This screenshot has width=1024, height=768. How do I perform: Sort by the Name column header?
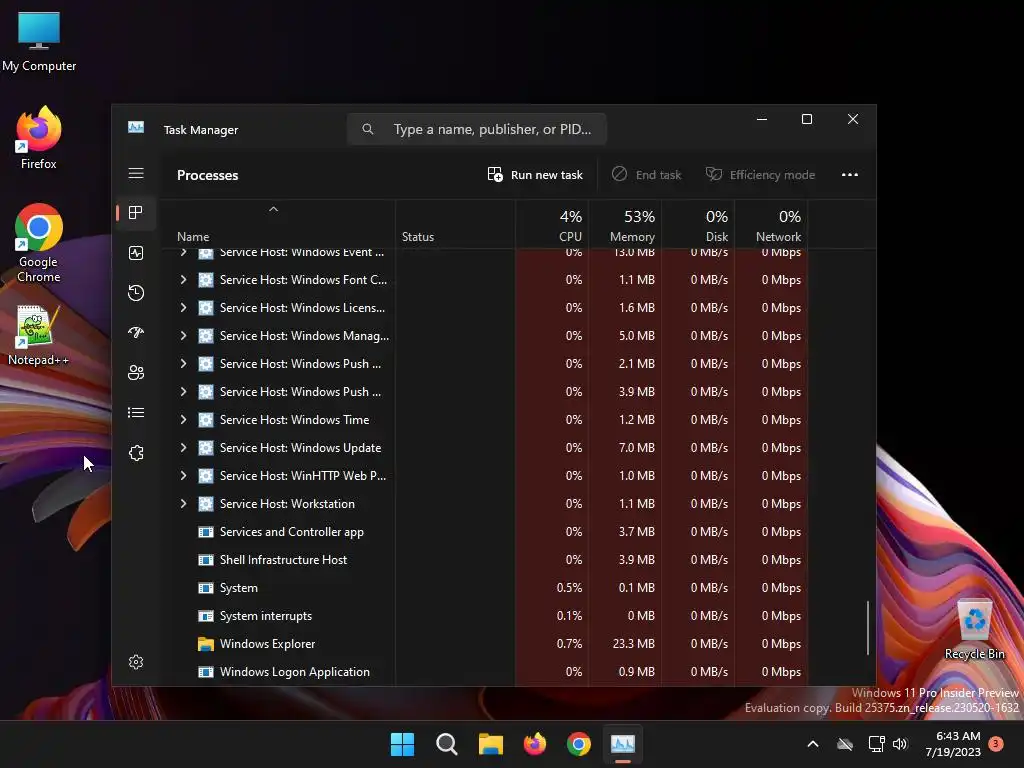(x=278, y=225)
